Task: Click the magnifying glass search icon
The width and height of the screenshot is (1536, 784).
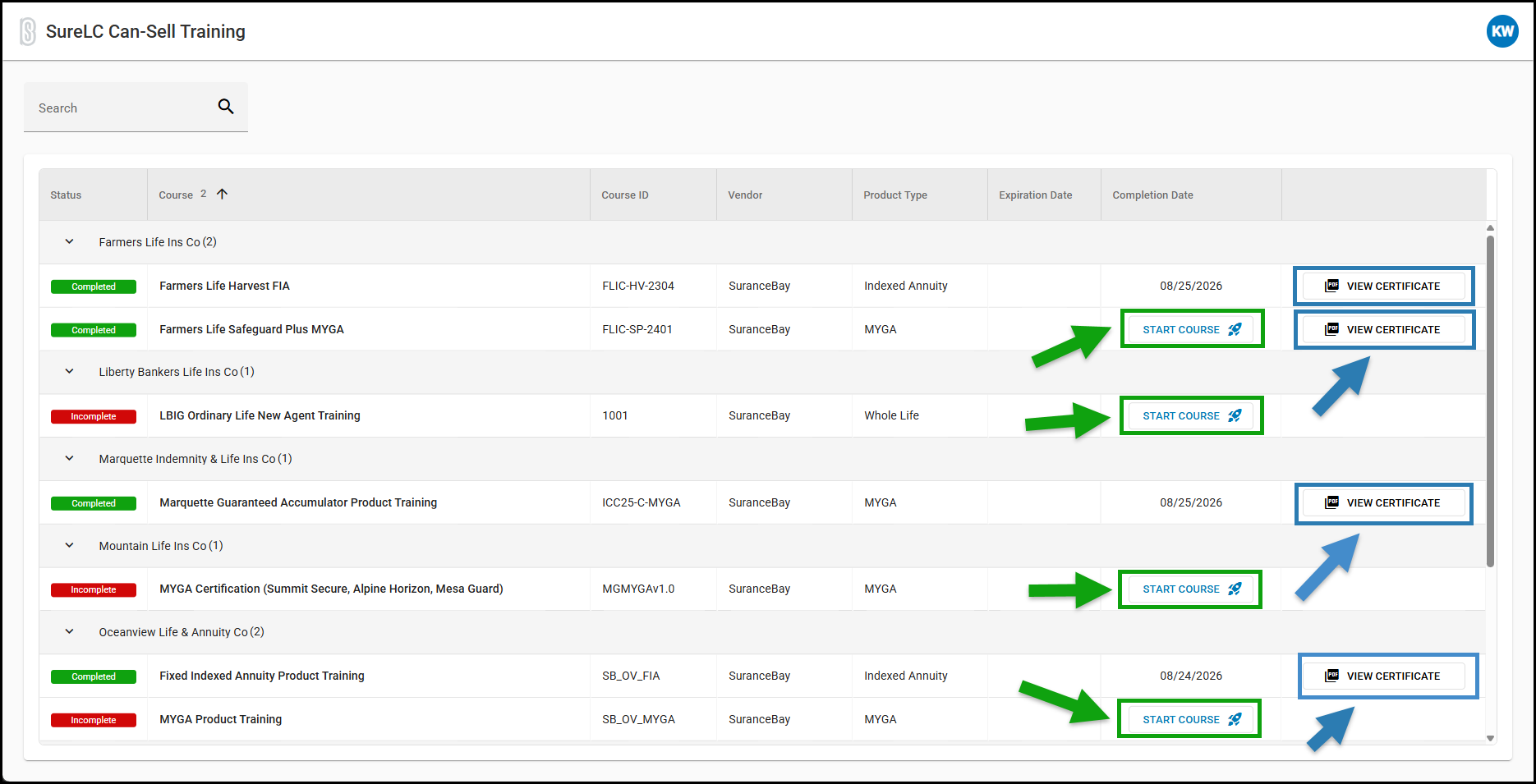Action: pyautogui.click(x=226, y=107)
